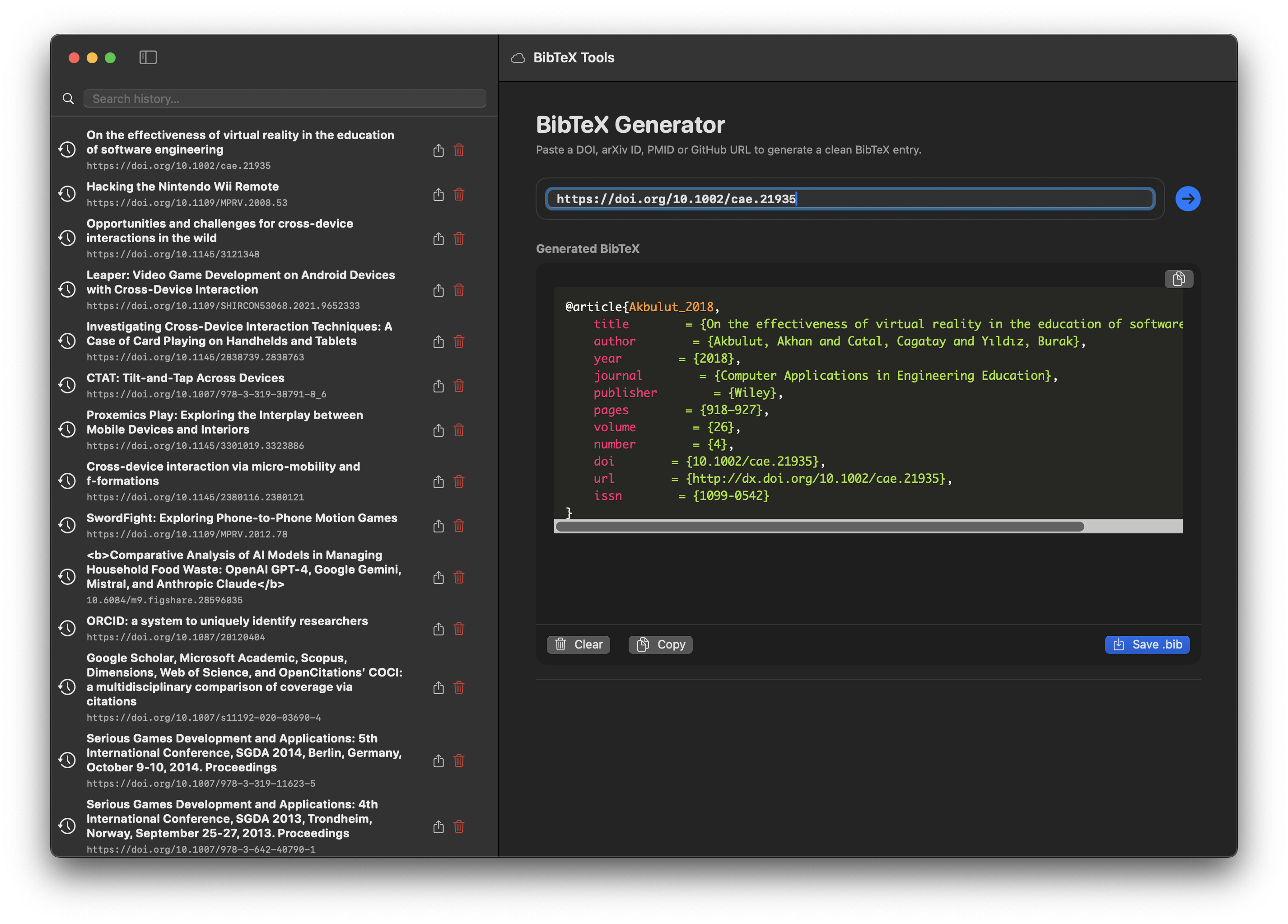Share the 'Comparative Analysis of AI Models' entry
Screen dimensions: 1288x924
tap(439, 577)
